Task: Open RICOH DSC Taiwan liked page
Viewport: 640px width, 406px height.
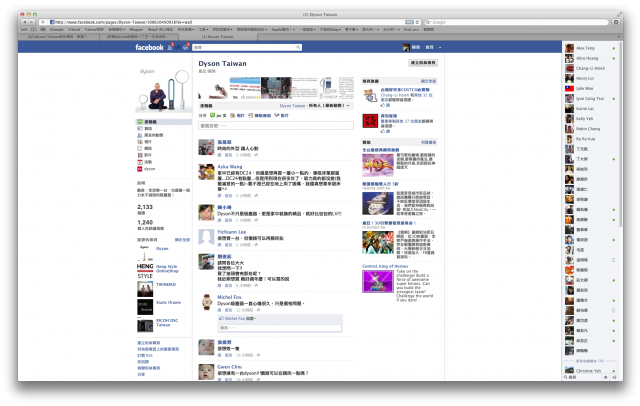Action: (167, 323)
